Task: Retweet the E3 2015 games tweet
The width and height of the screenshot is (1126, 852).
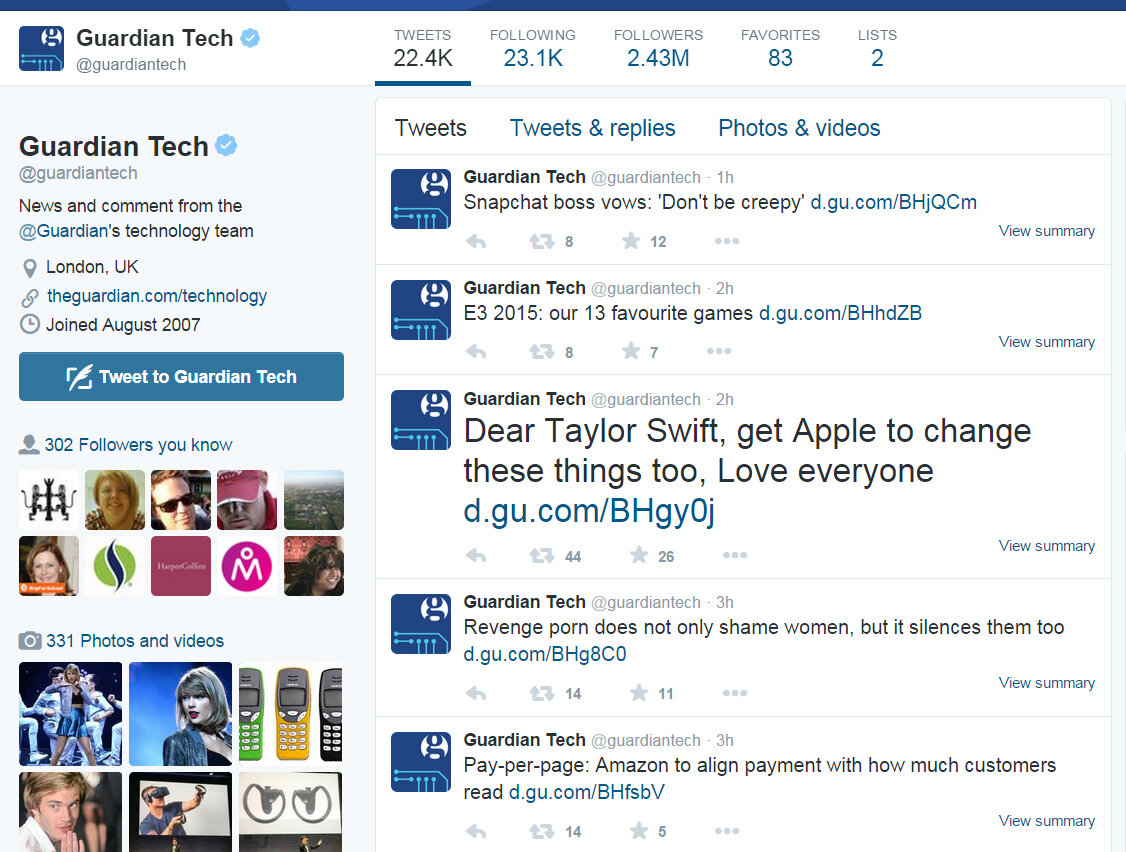Action: [x=541, y=352]
